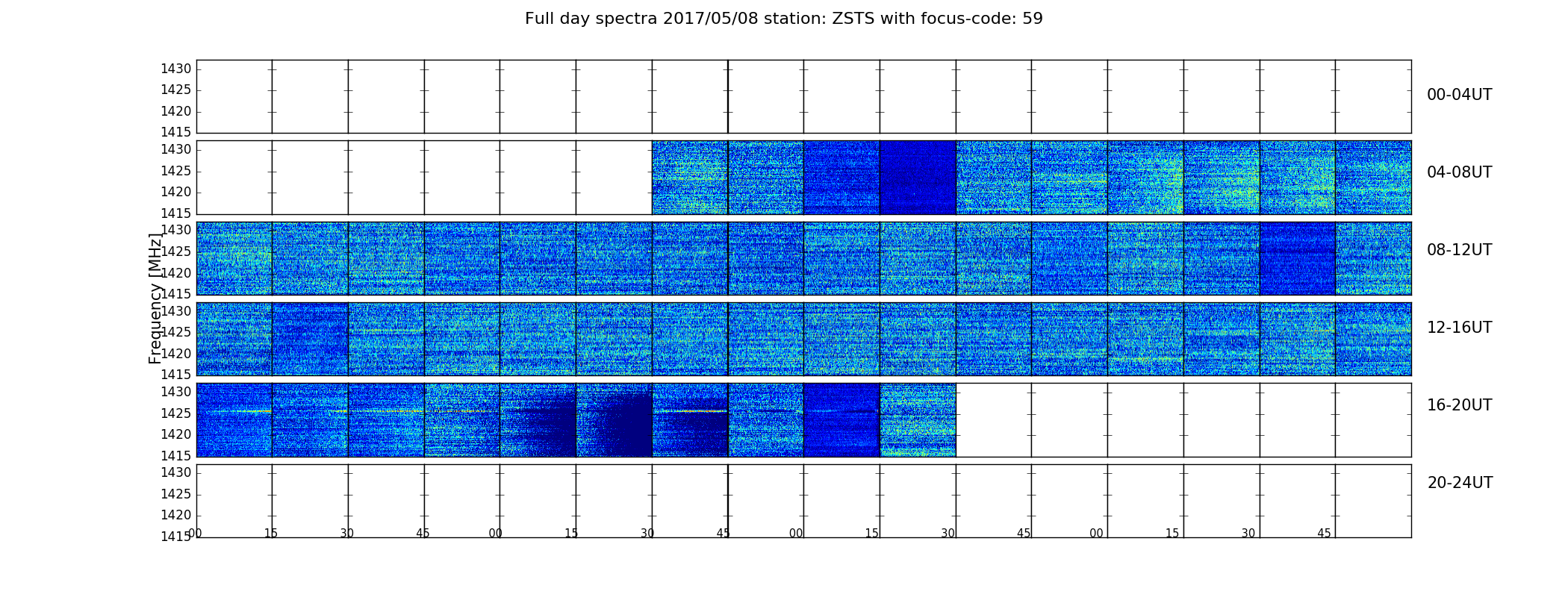This screenshot has height=597, width=1568.
Task: Select the 1420 tick of the 16-20UT row
Action: [x=176, y=435]
